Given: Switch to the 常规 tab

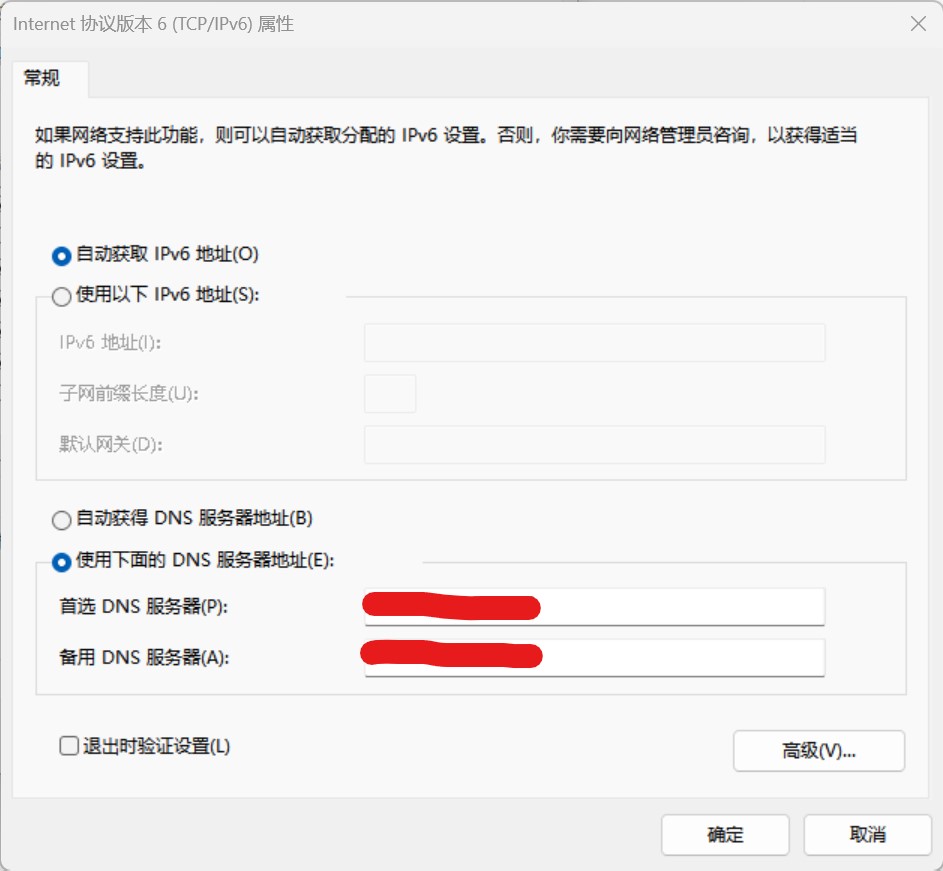Looking at the screenshot, I should [x=43, y=78].
